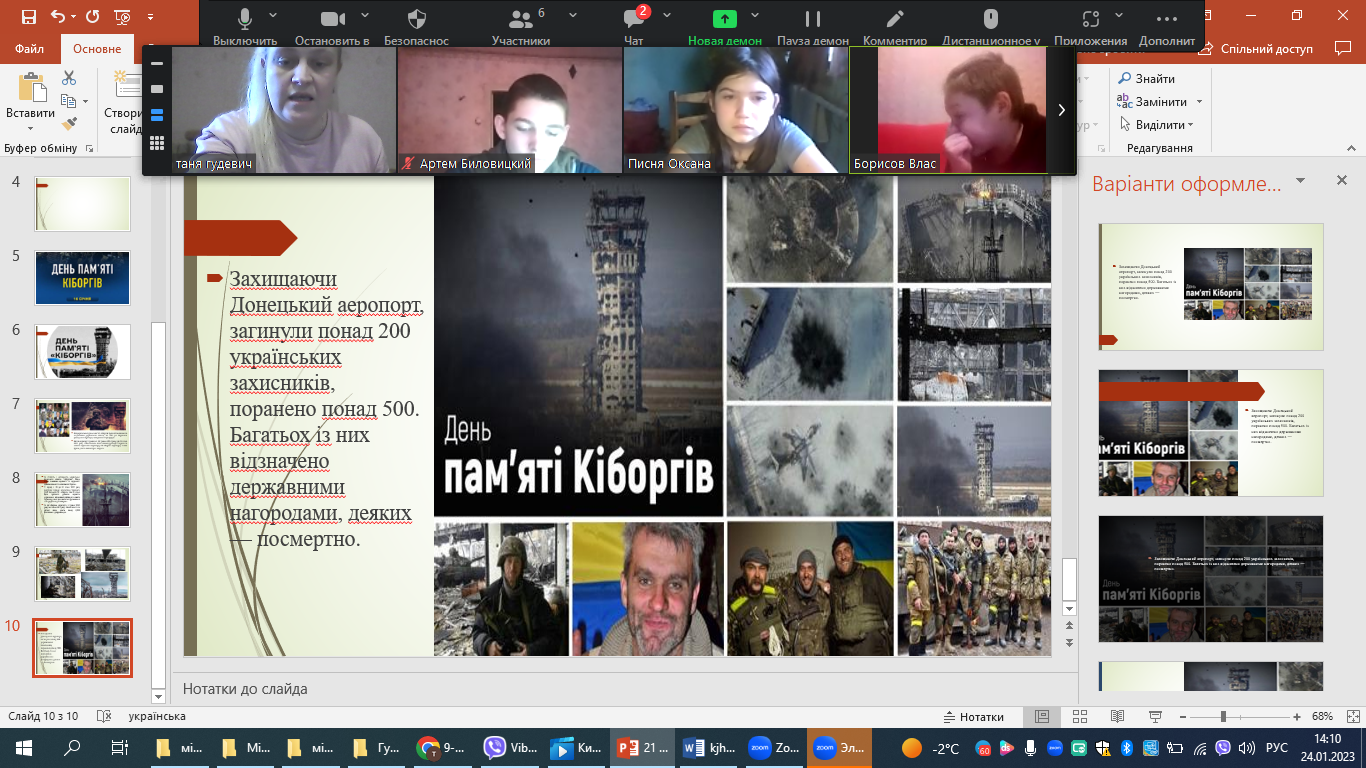Switch Zoom video panel to grid view

point(157,143)
